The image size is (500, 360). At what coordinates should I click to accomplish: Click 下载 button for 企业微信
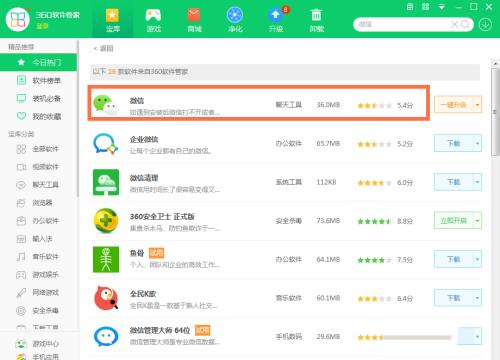[453, 143]
